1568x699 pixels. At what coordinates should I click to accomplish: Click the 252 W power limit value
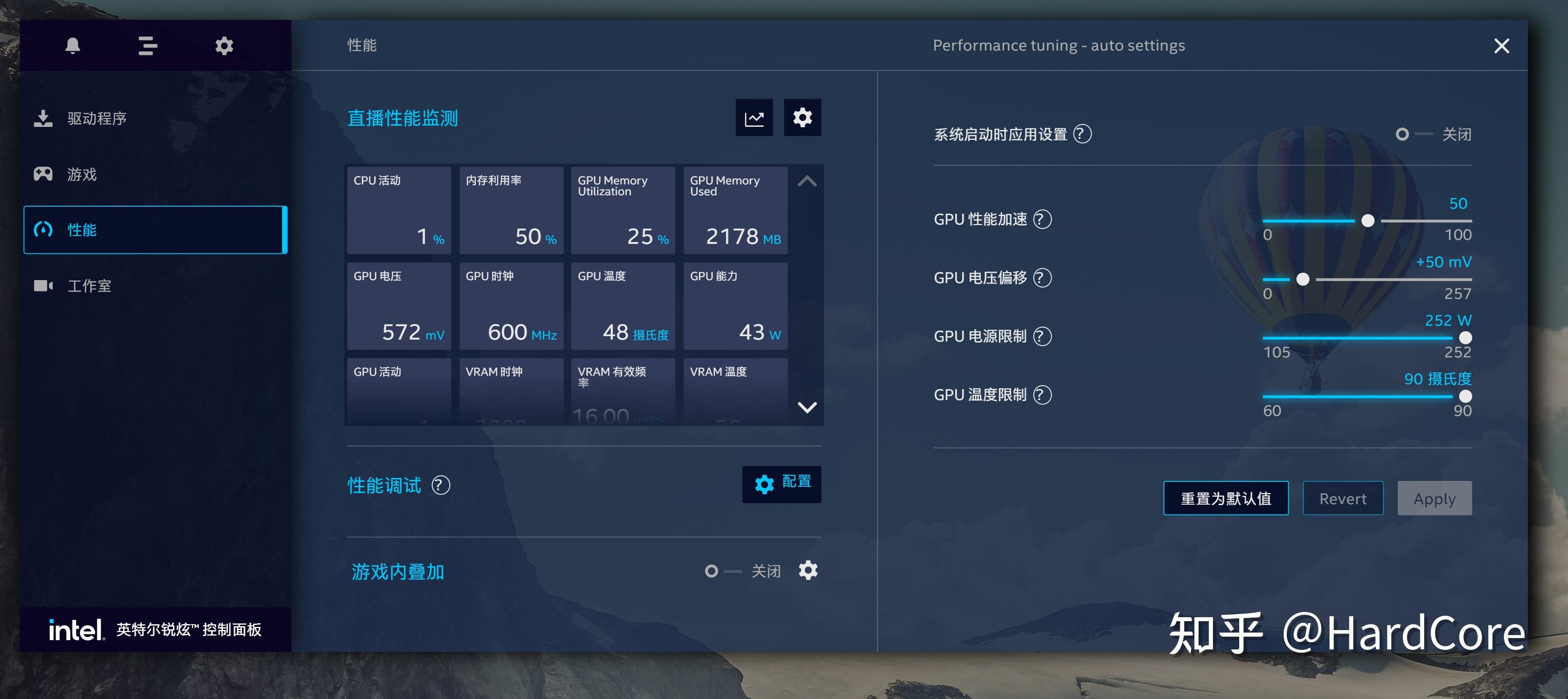coord(1447,320)
